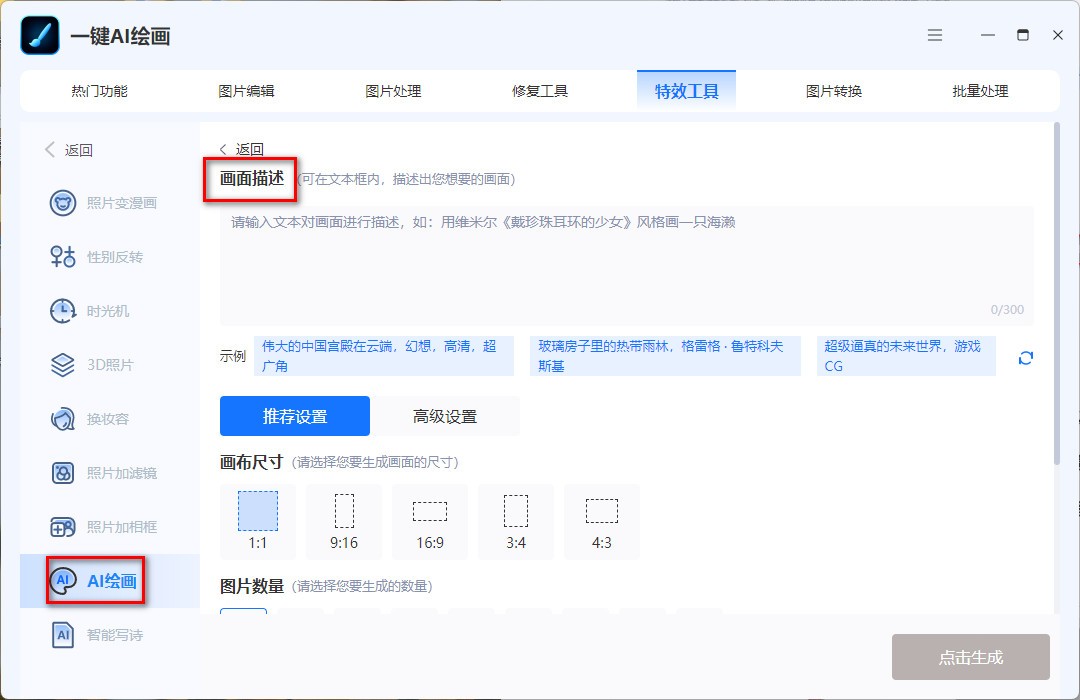The width and height of the screenshot is (1080, 700).
Task: Switch to the 图片转换 tab
Action: [x=832, y=90]
